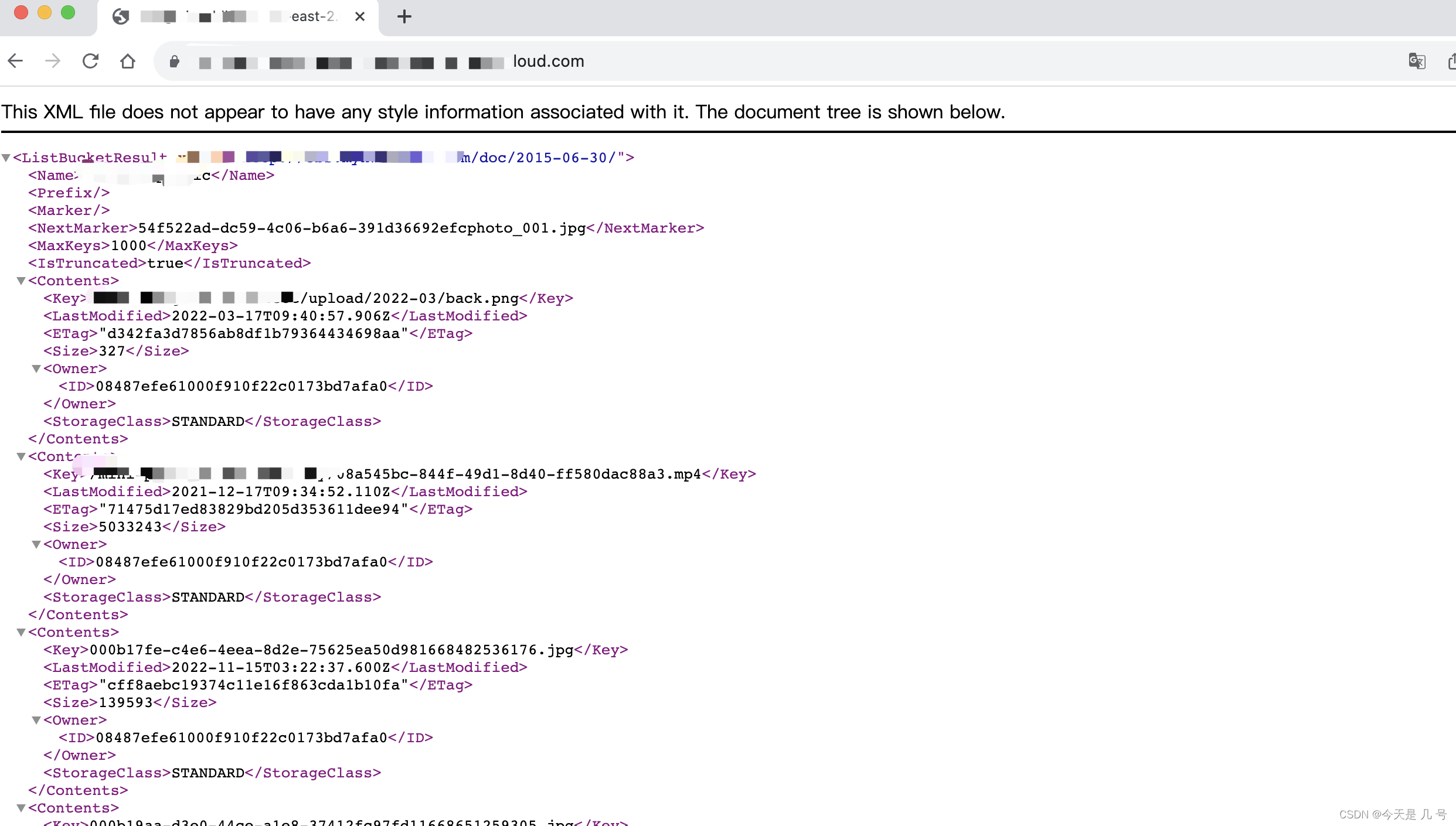Viewport: 1456px width, 826px height.
Task: Select the east-2 browser tab
Action: [x=234, y=16]
